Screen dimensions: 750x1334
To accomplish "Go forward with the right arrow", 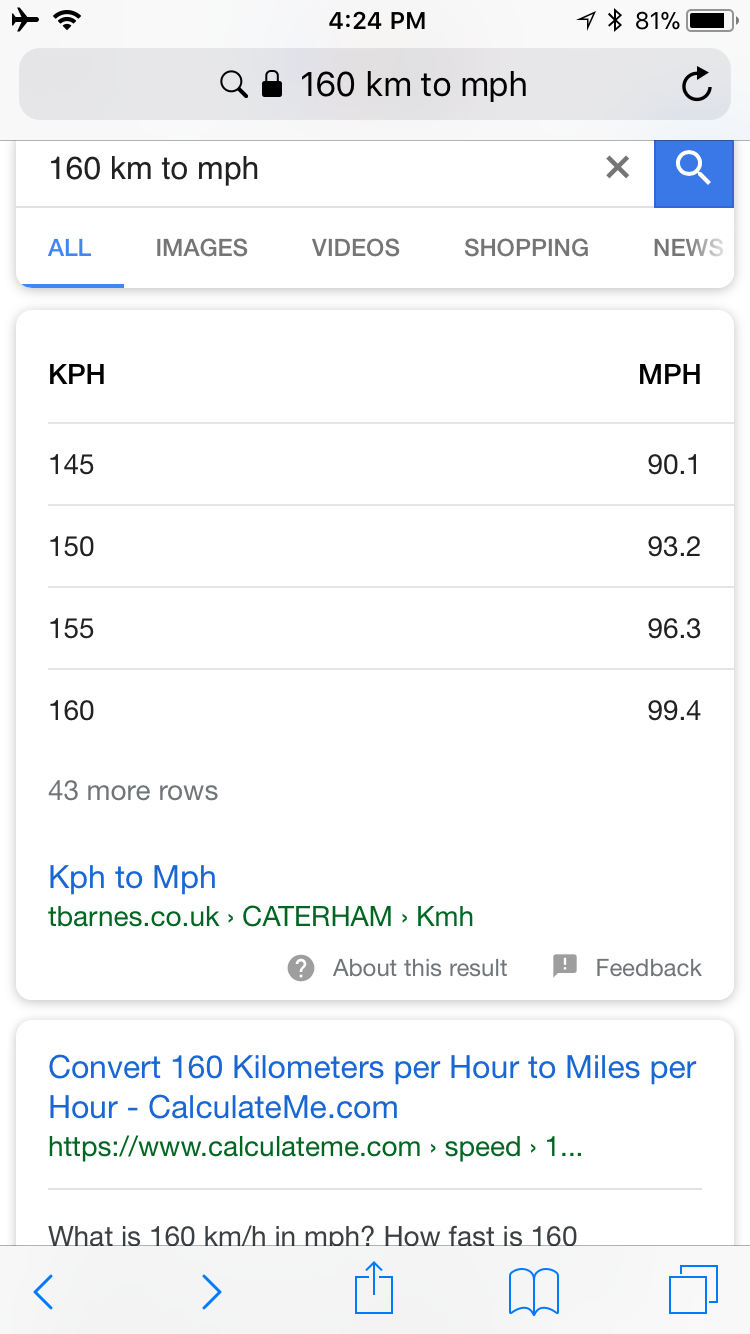I will click(x=211, y=1292).
